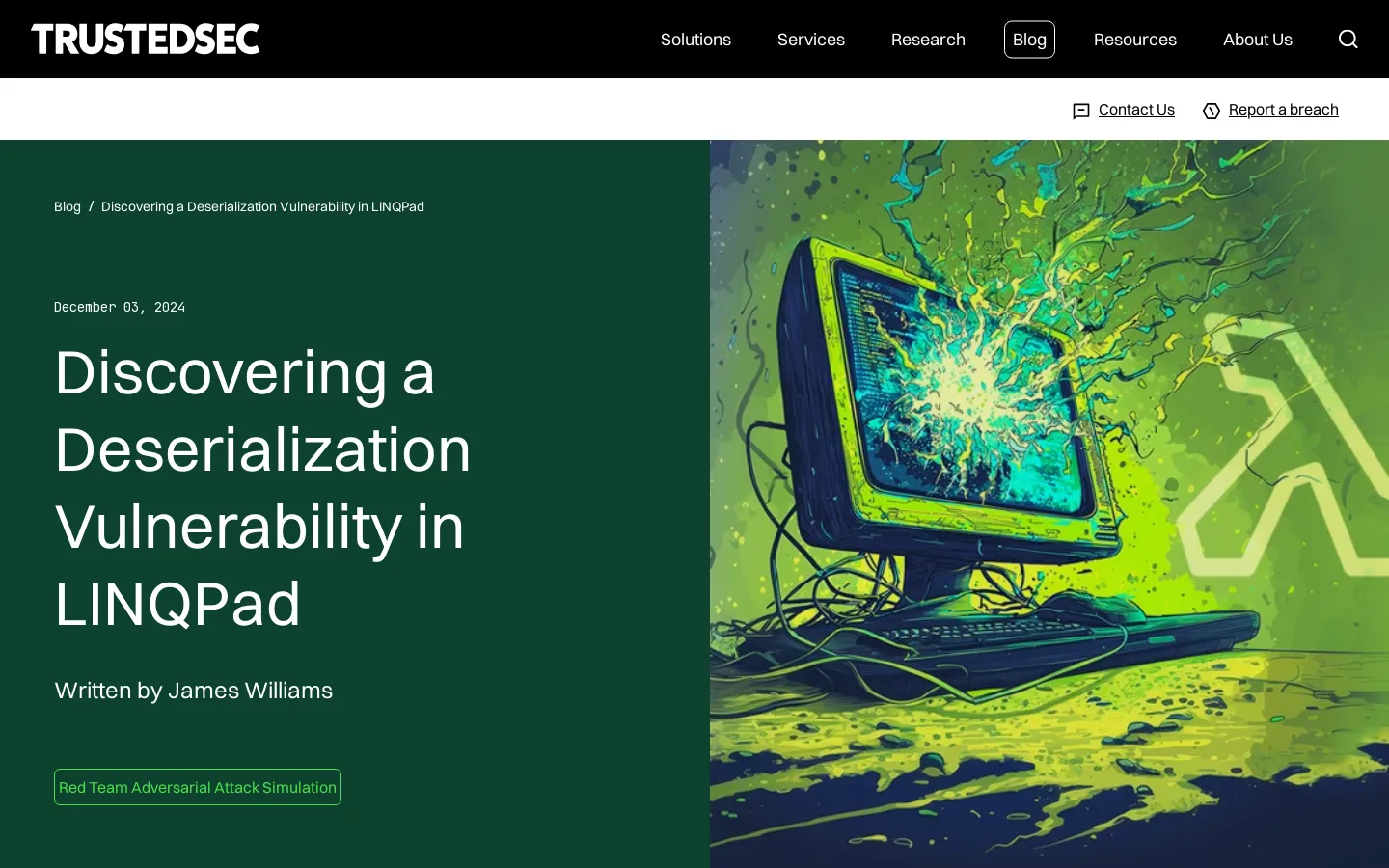Viewport: 1389px width, 868px height.
Task: Return to Blog via breadcrumb
Action: click(68, 206)
